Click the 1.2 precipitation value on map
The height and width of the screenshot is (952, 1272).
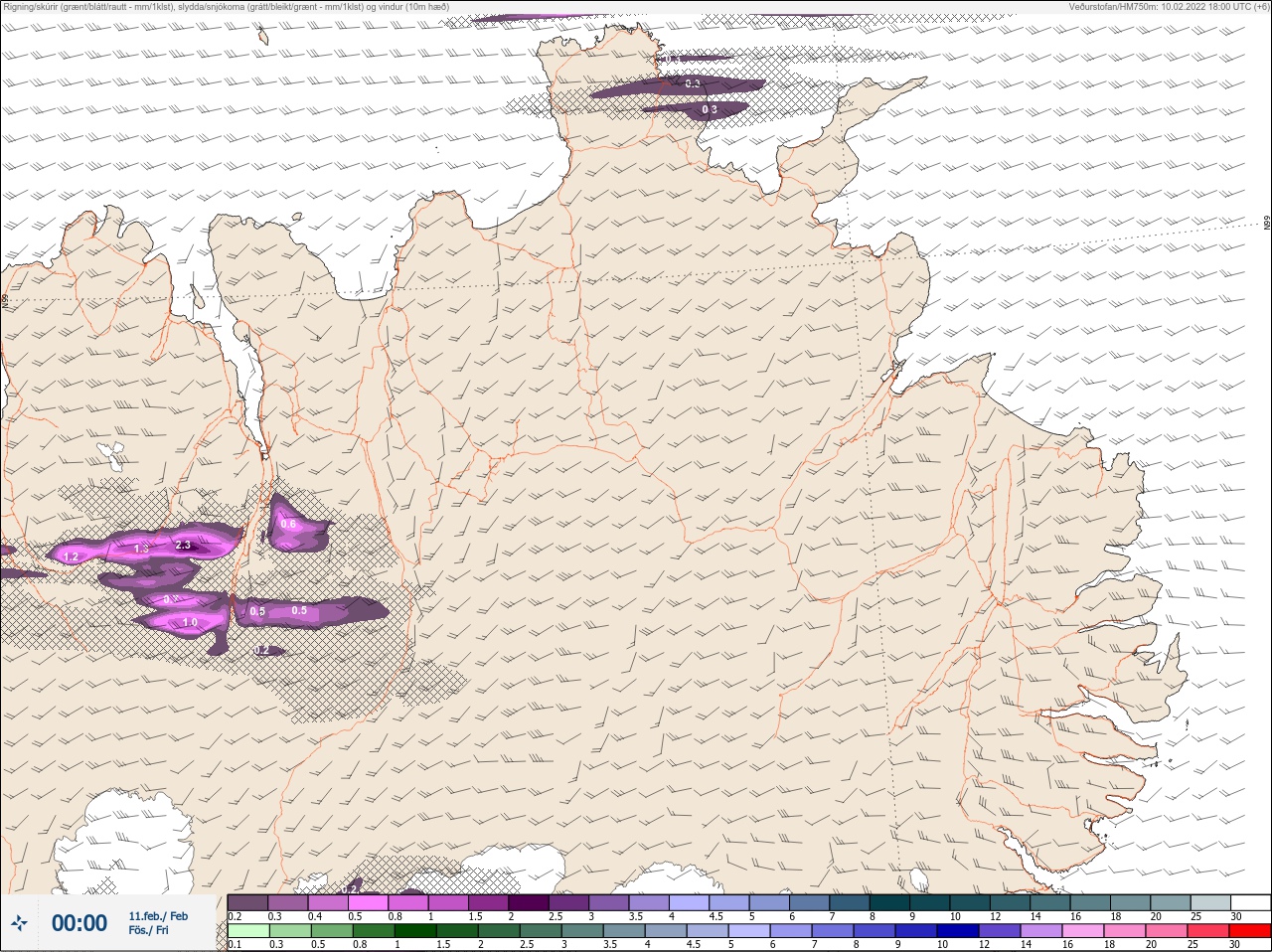72,556
